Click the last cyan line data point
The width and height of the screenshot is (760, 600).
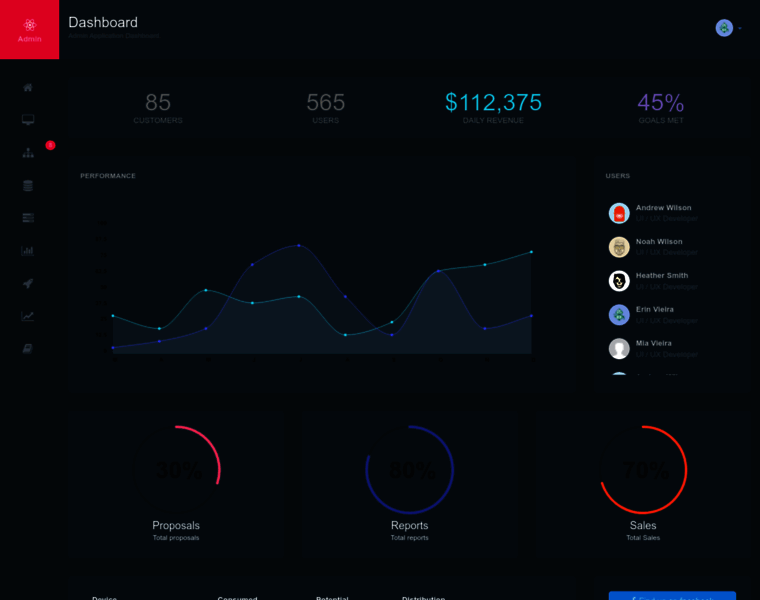pos(531,252)
